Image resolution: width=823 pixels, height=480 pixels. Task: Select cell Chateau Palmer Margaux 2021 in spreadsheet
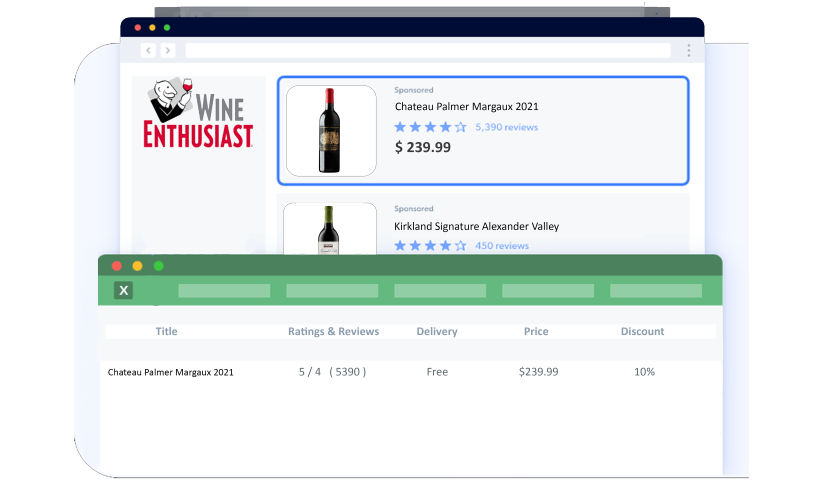click(x=171, y=372)
